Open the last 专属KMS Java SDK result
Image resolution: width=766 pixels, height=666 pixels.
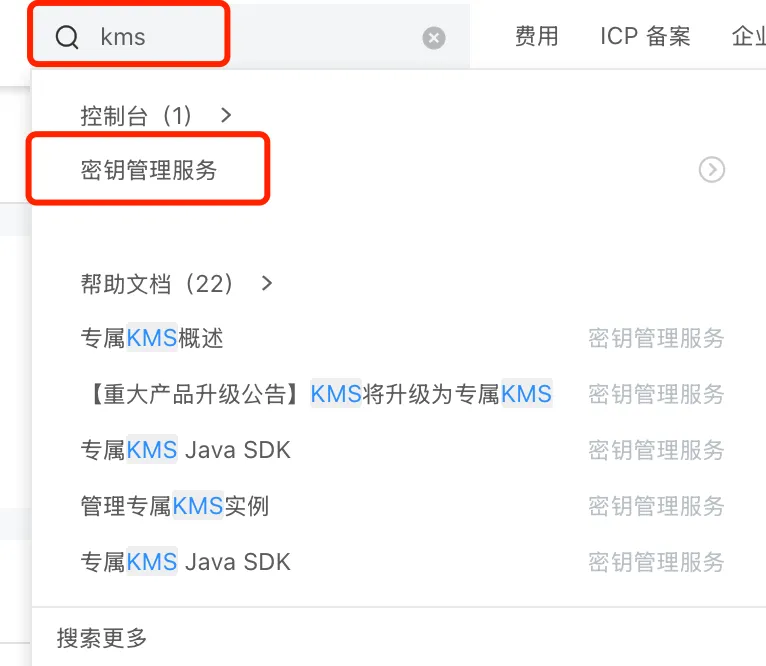point(186,562)
